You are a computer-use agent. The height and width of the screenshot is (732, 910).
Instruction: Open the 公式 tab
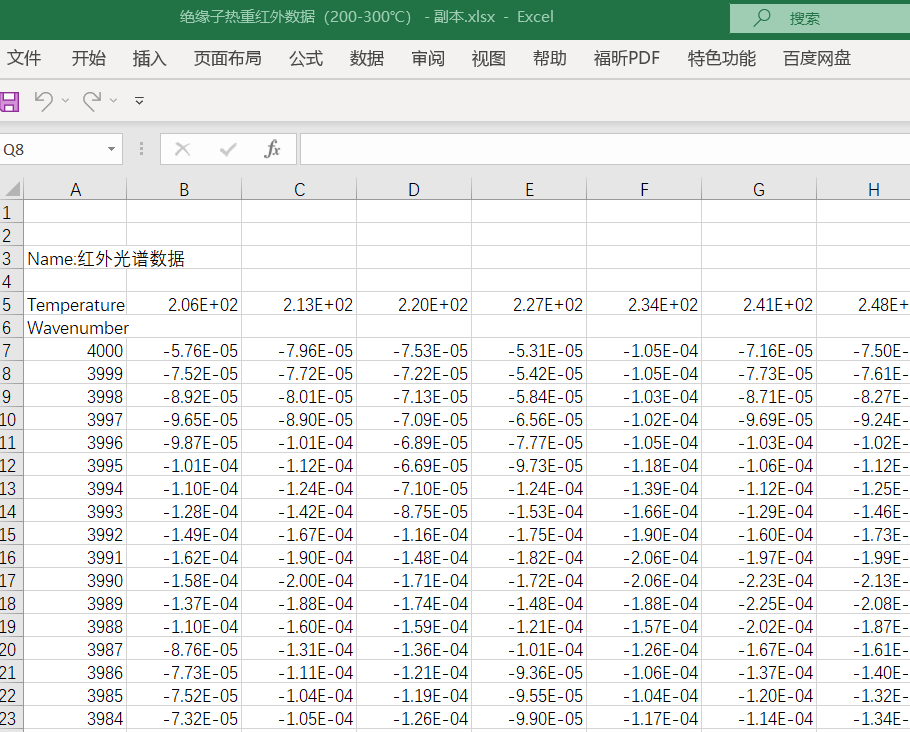click(x=306, y=58)
